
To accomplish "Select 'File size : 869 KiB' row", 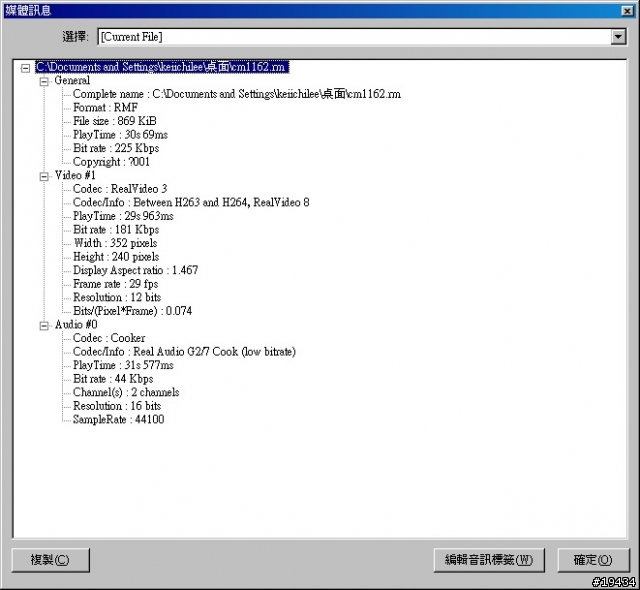I will 115,121.
